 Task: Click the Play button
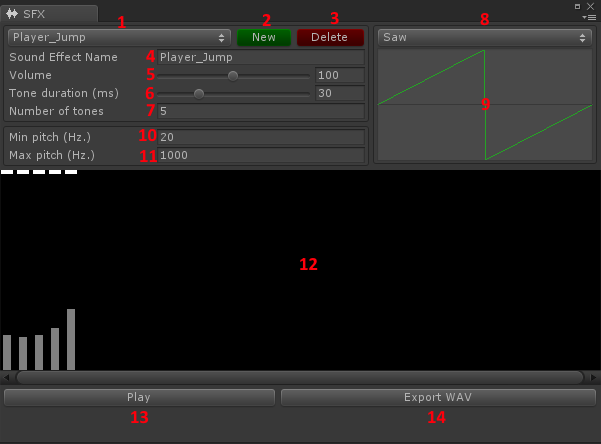[139, 398]
